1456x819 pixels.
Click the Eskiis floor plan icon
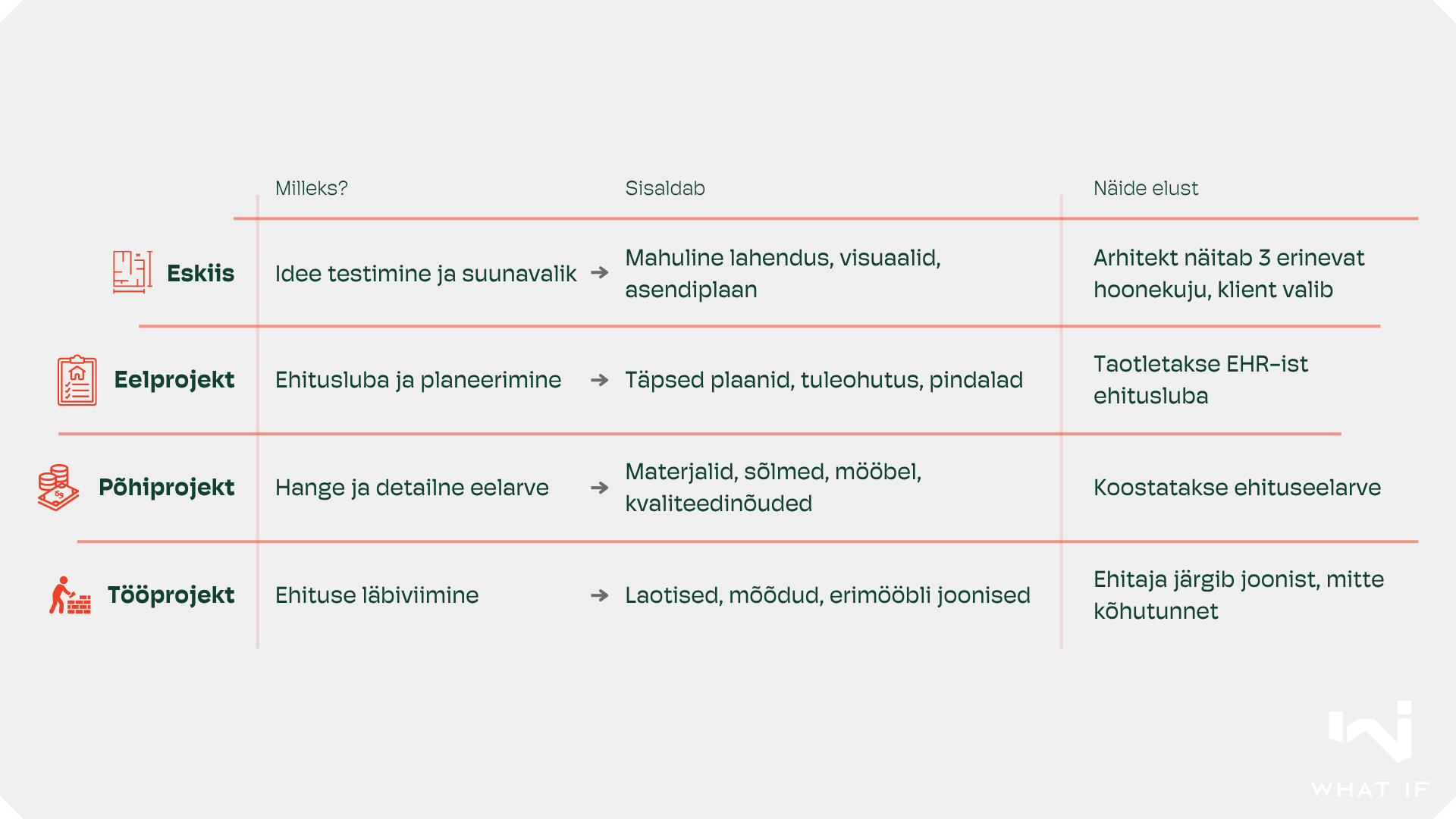point(133,271)
